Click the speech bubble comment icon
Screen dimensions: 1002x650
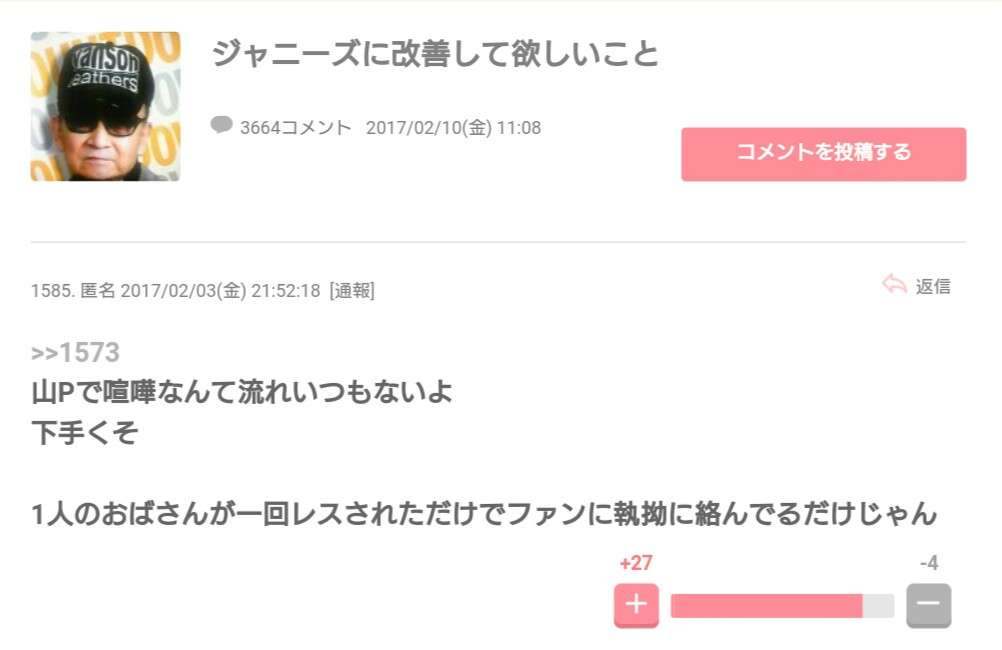[221, 125]
